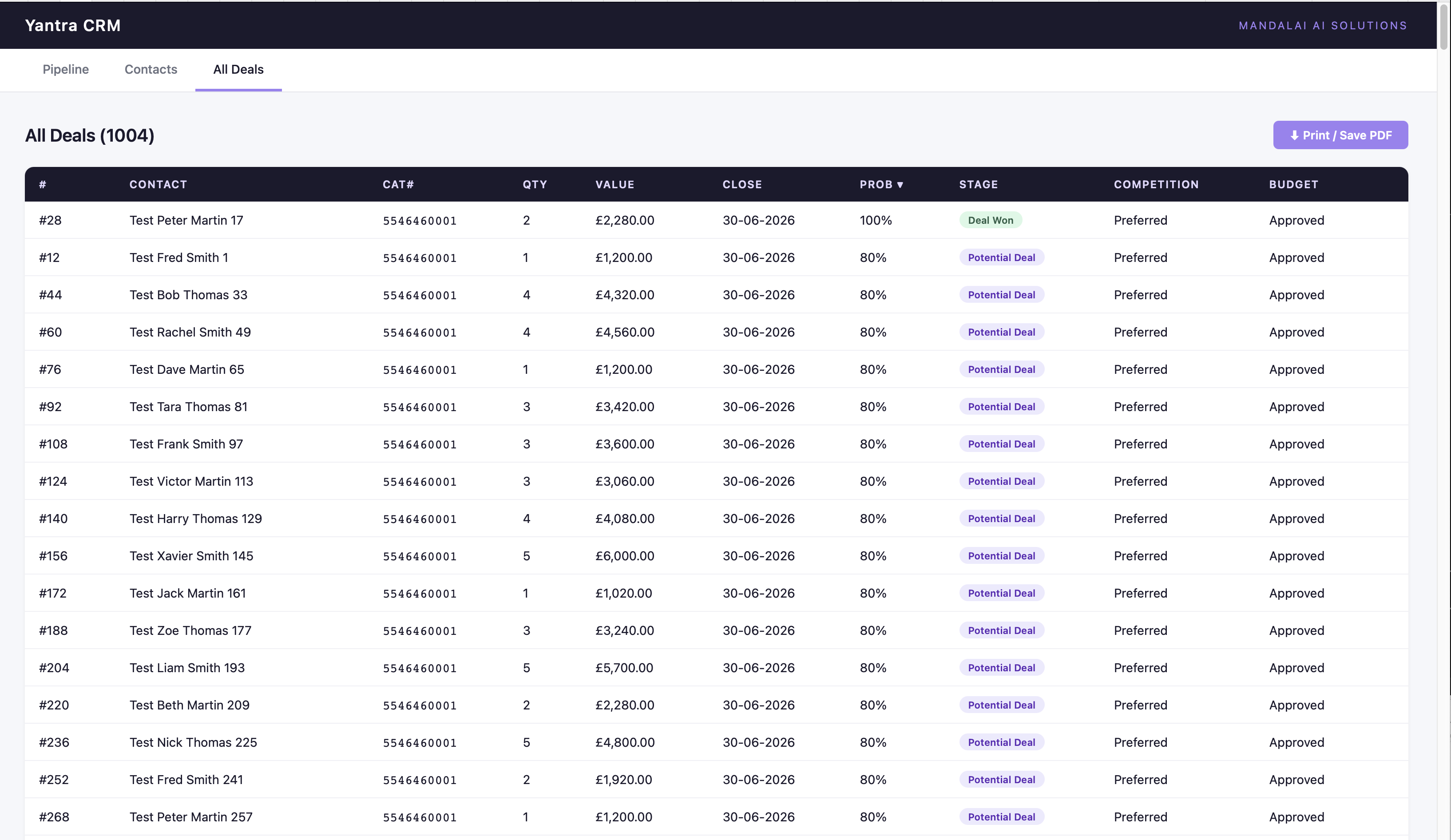Click contact Test Rachel Smith 49

coord(190,332)
